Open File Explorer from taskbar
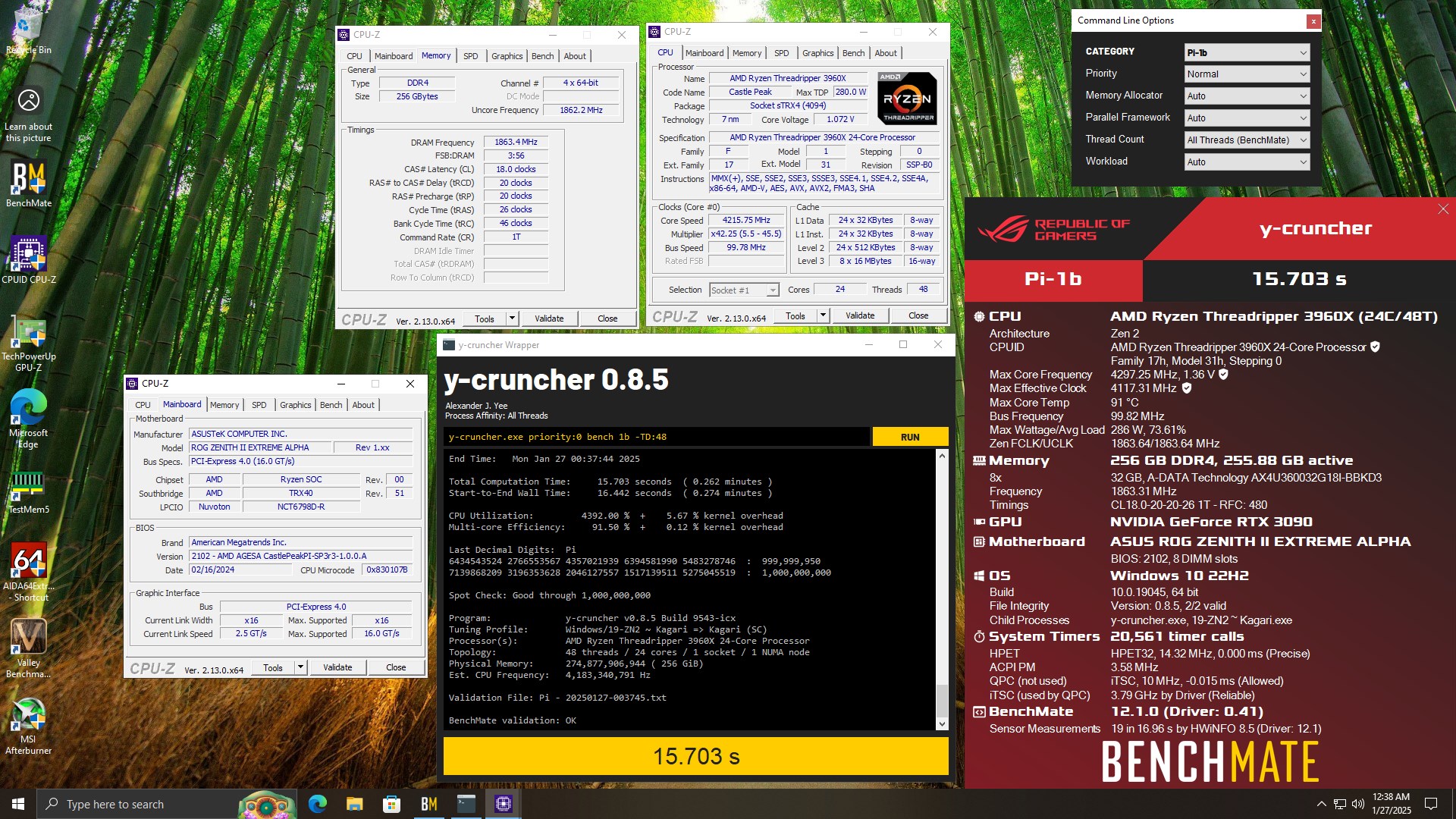1456x819 pixels. coord(354,804)
